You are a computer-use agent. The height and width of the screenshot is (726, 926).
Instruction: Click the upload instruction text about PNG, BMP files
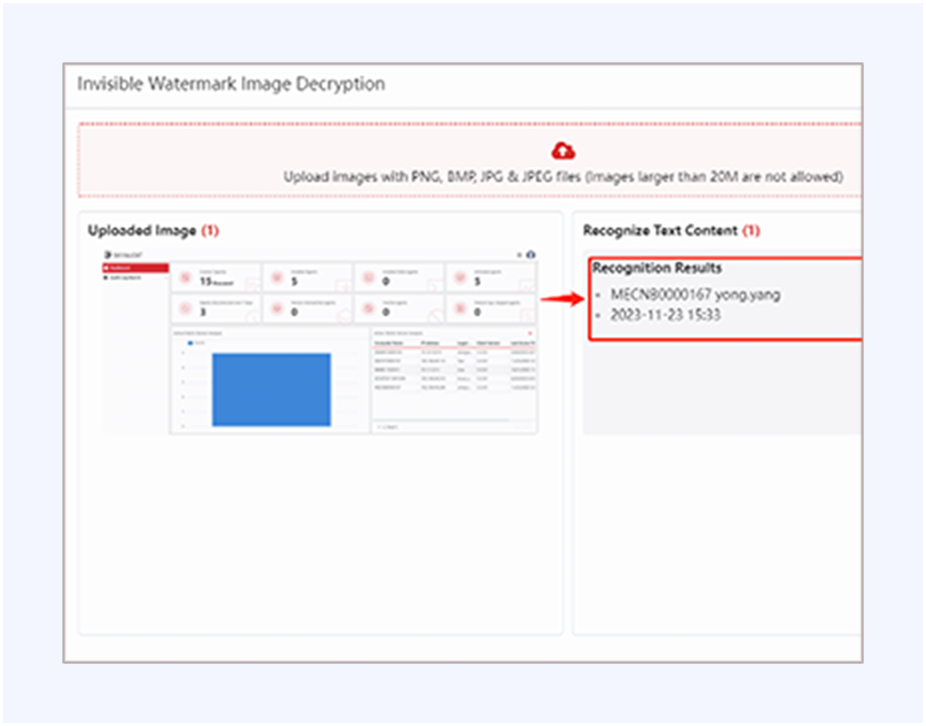coord(563,177)
